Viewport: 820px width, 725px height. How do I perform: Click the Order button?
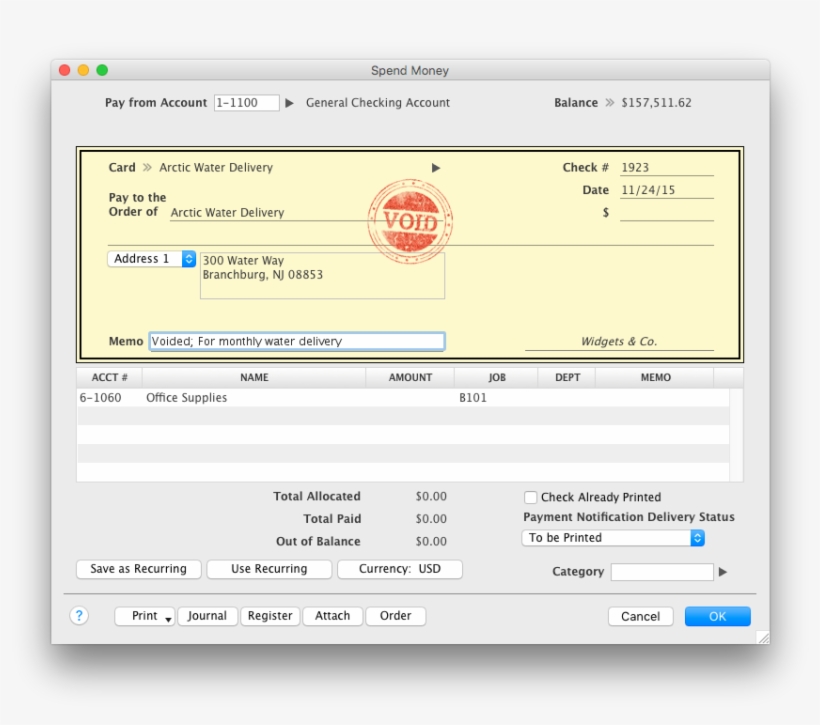pyautogui.click(x=395, y=616)
